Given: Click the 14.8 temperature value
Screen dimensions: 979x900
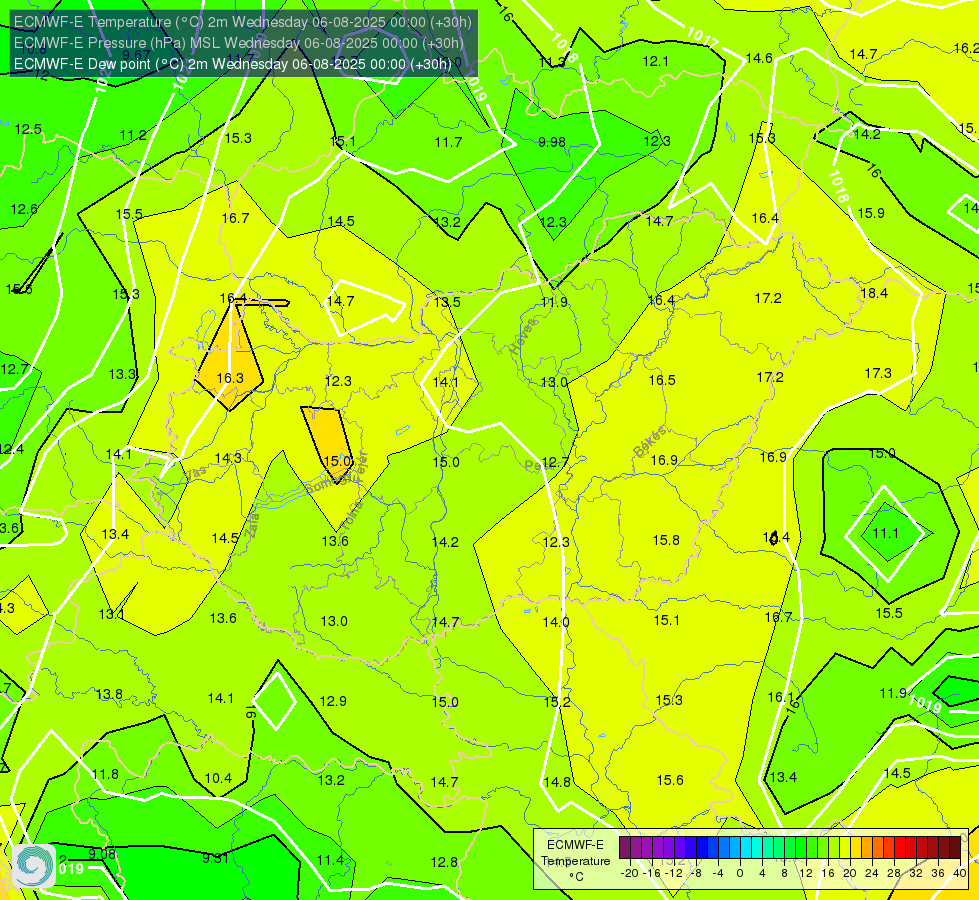Looking at the screenshot, I should (x=557, y=782).
